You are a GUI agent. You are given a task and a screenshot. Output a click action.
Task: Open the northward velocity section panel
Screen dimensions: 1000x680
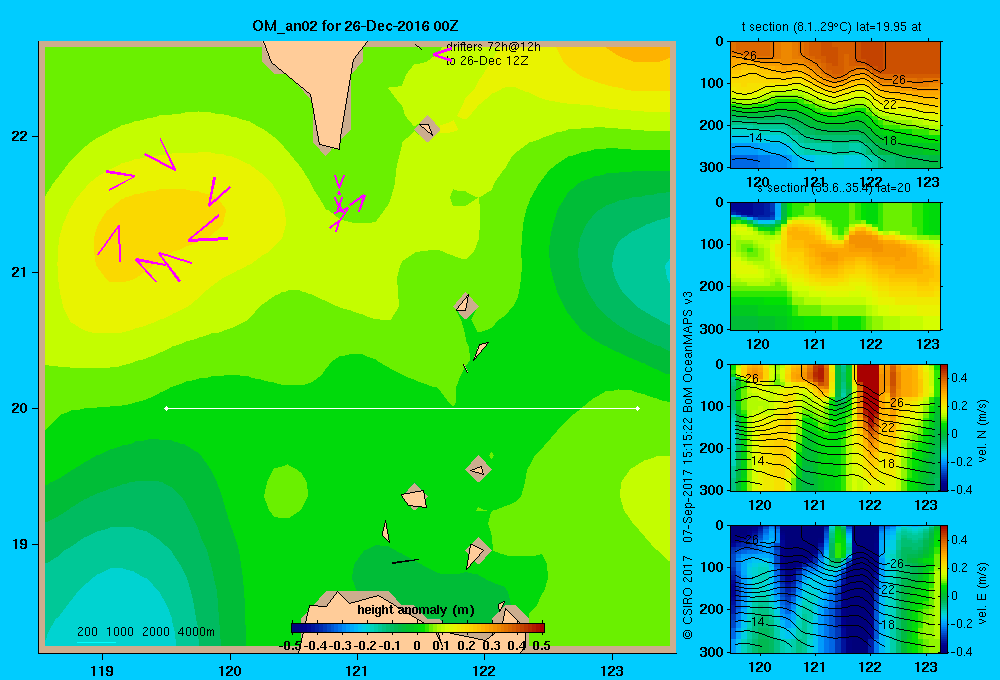pos(834,427)
